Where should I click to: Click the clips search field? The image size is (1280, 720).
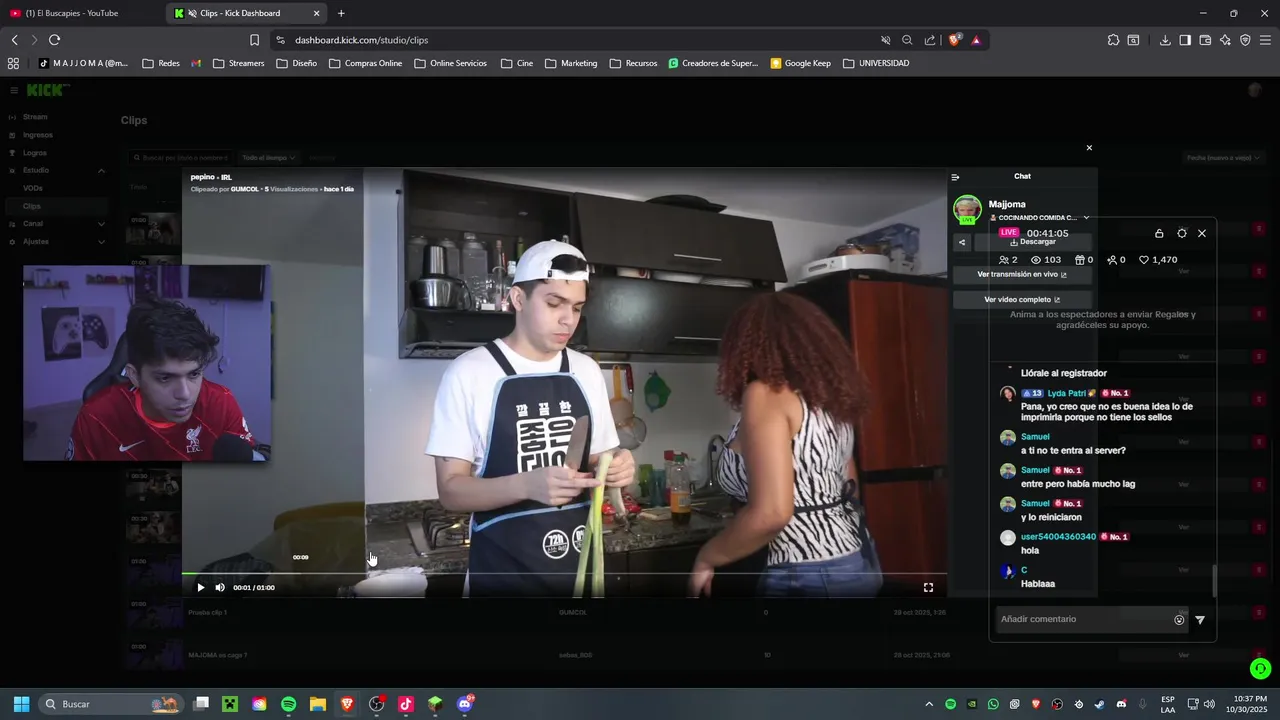coord(181,158)
